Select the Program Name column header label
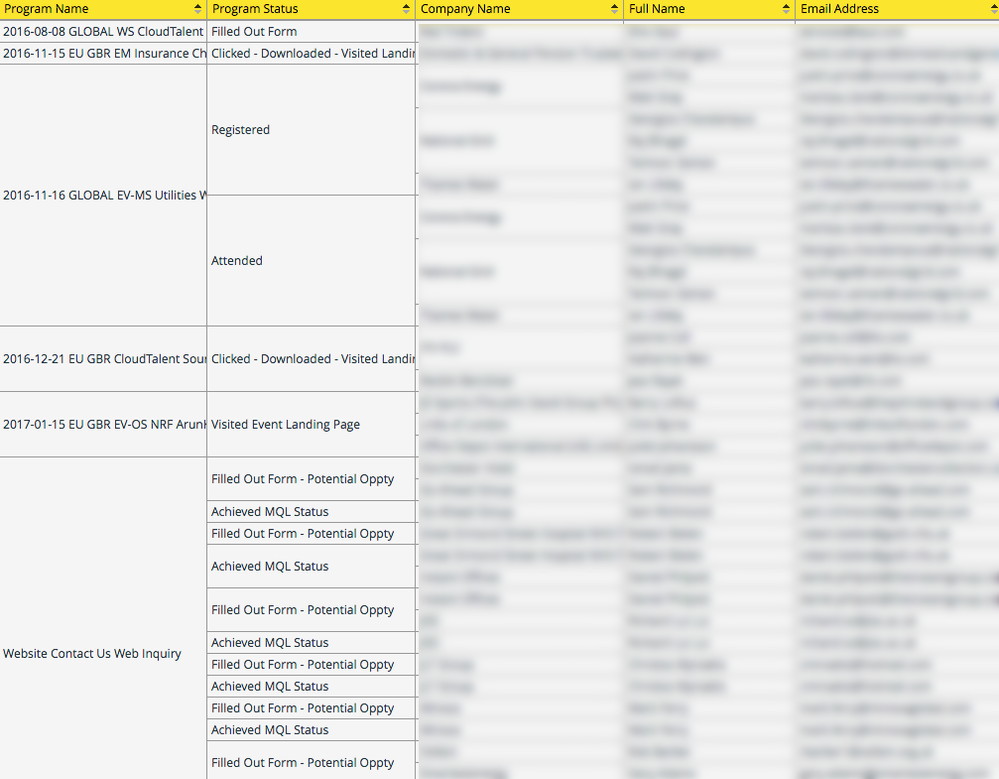 click(x=46, y=9)
